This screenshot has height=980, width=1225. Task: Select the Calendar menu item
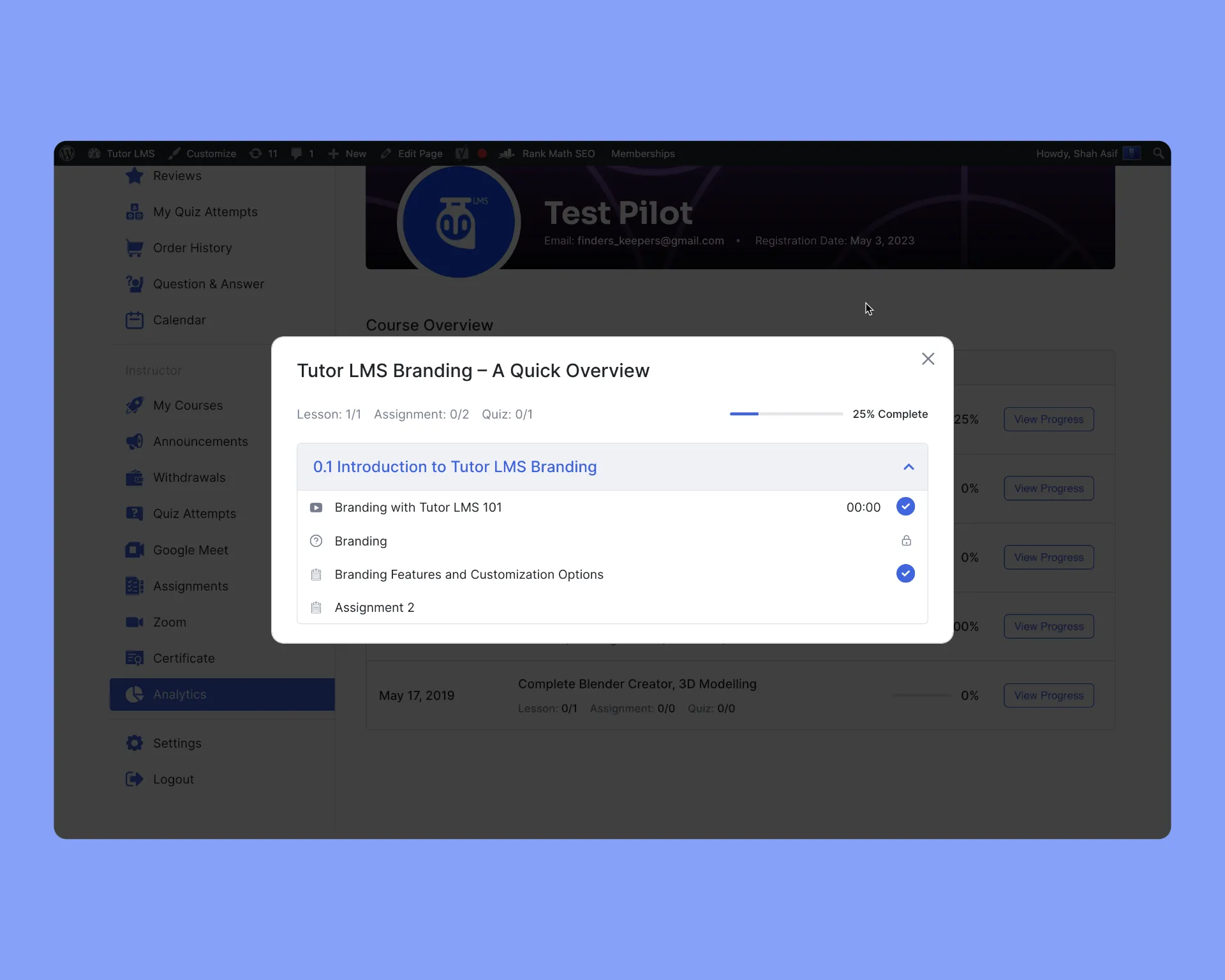[x=179, y=319]
